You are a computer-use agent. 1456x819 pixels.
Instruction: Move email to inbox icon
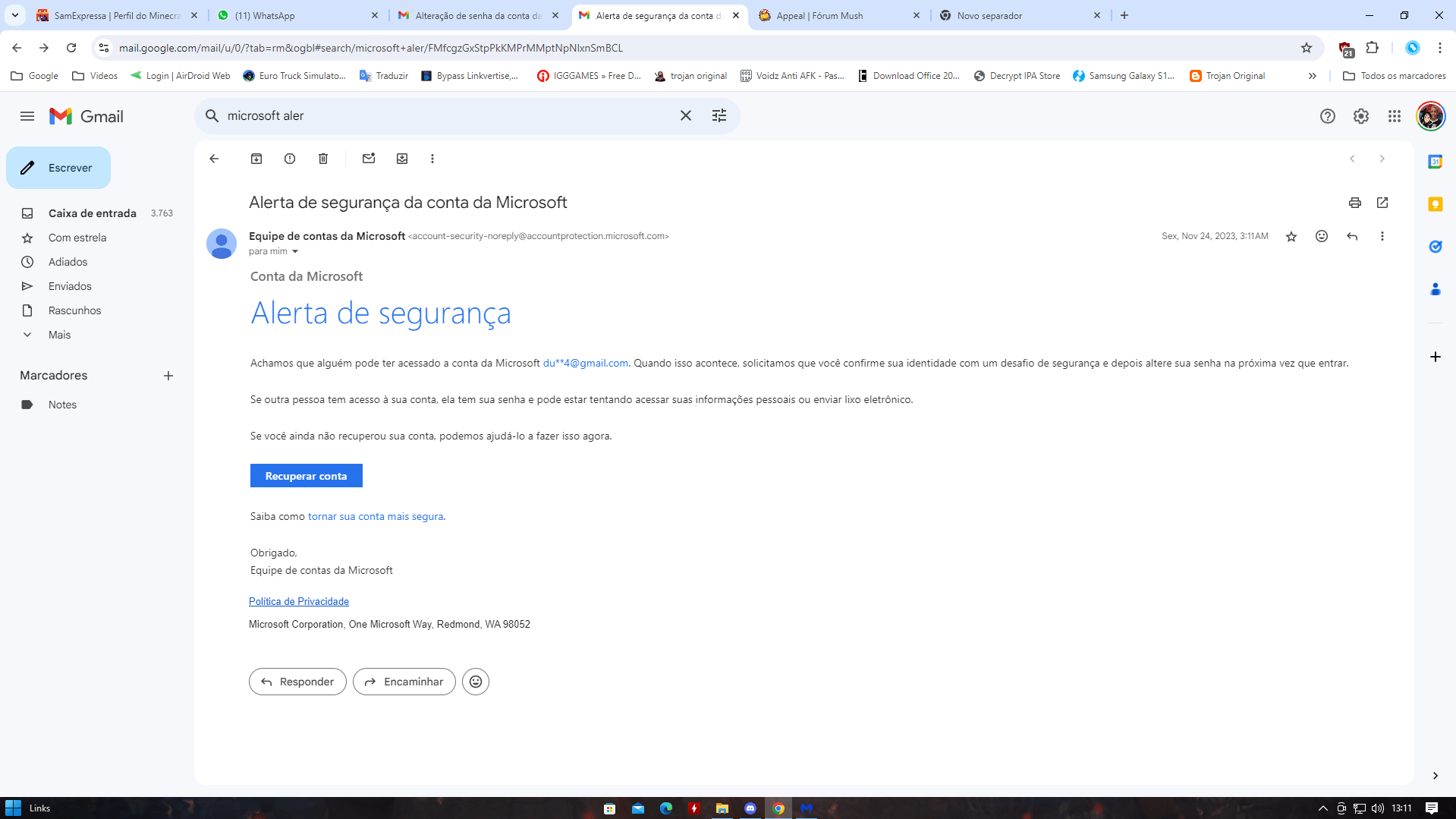click(402, 159)
